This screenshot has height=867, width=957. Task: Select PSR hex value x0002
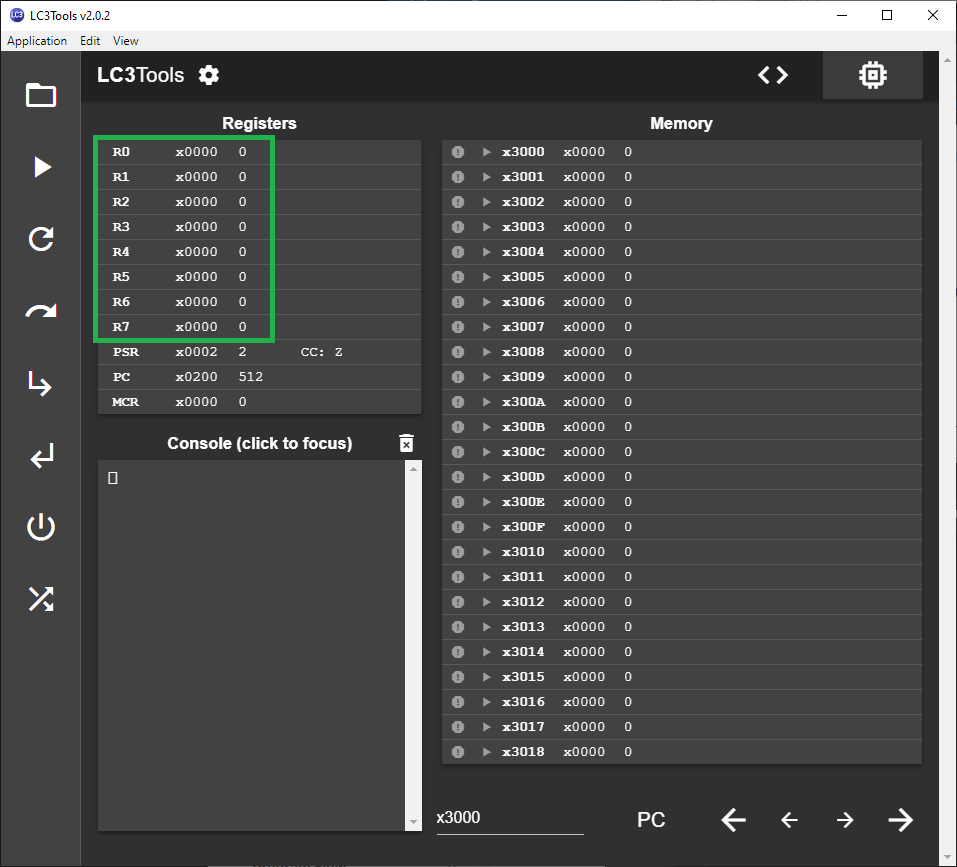[x=196, y=352]
